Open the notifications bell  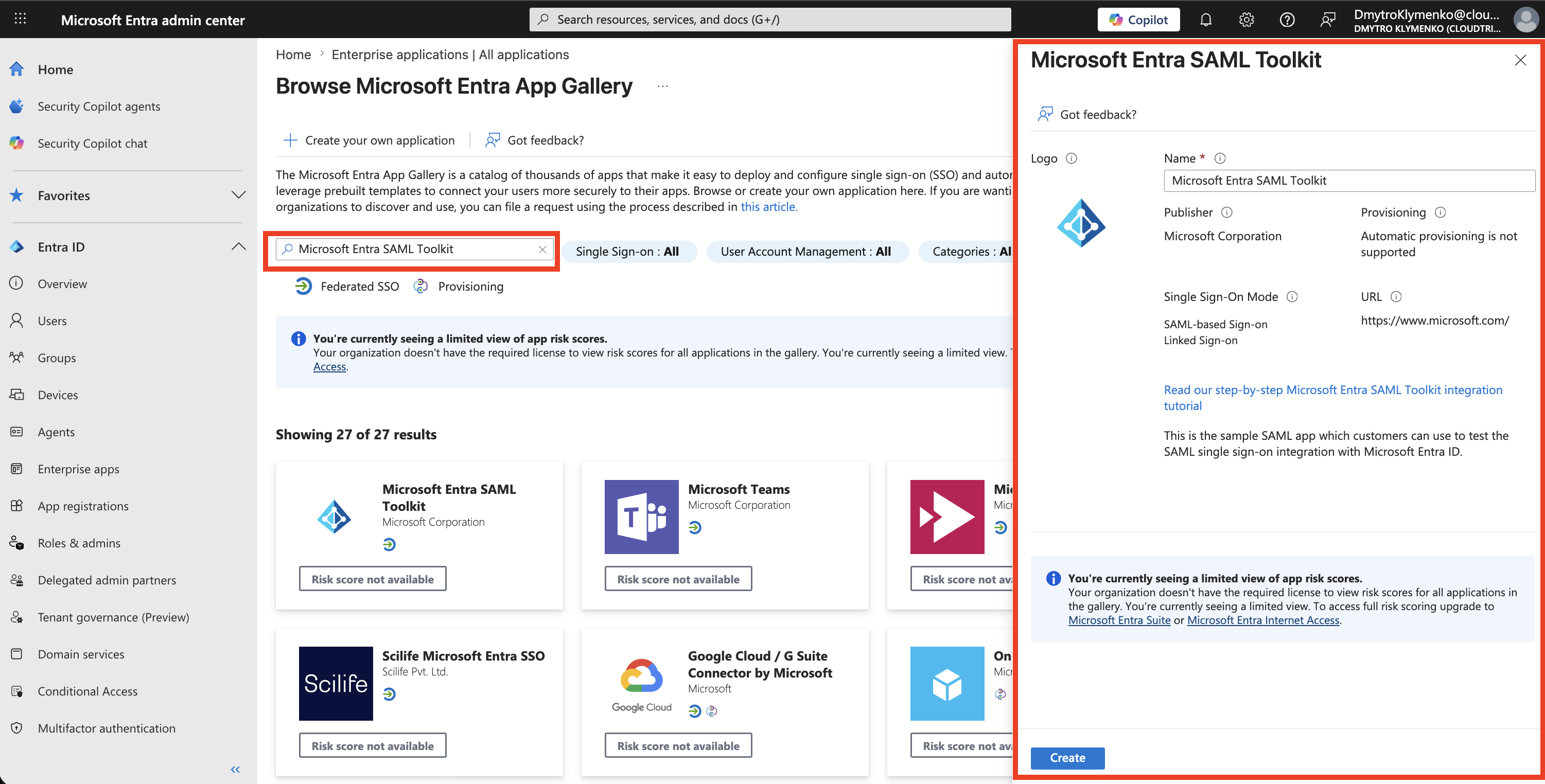(1205, 20)
